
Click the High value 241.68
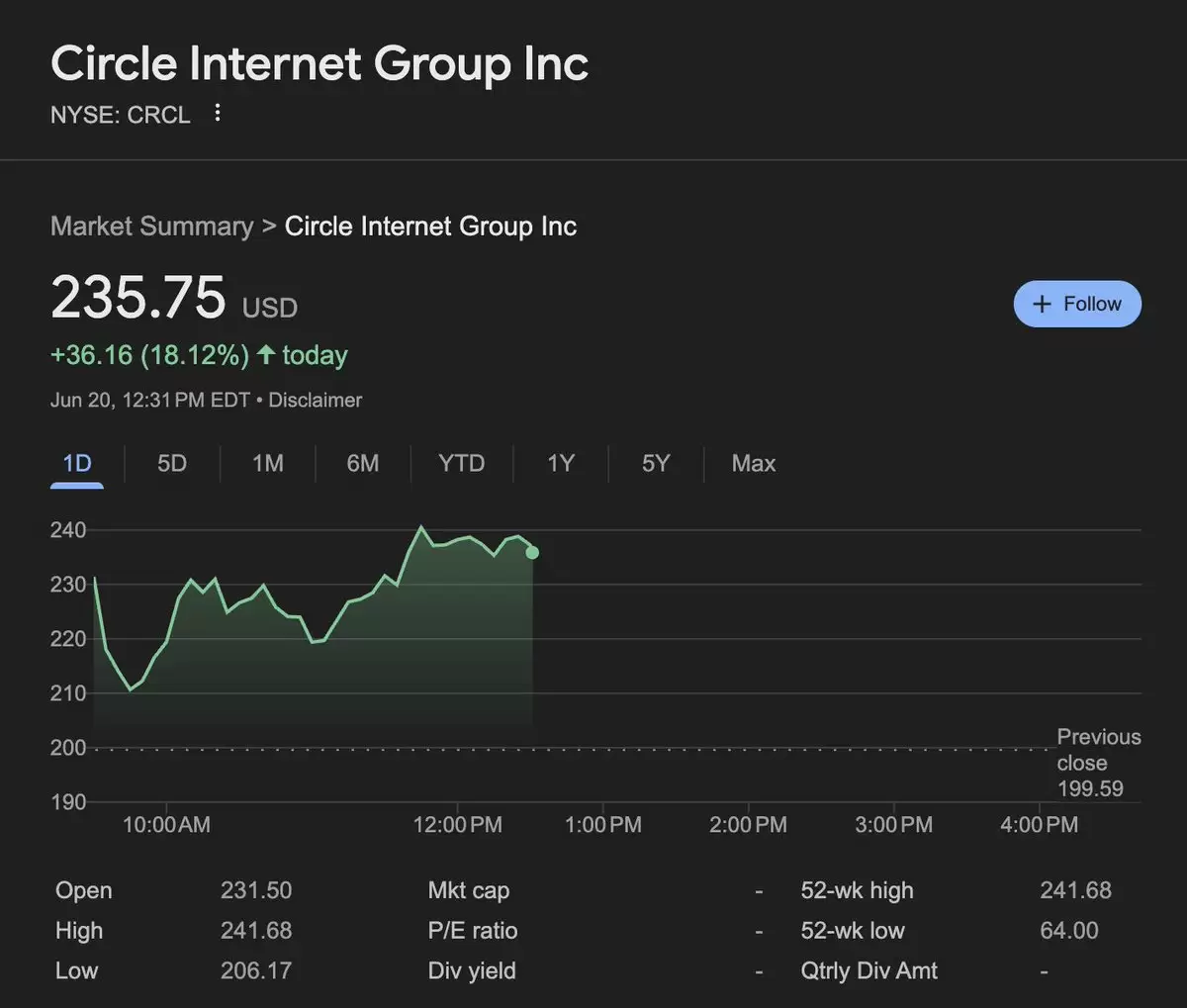[x=256, y=931]
